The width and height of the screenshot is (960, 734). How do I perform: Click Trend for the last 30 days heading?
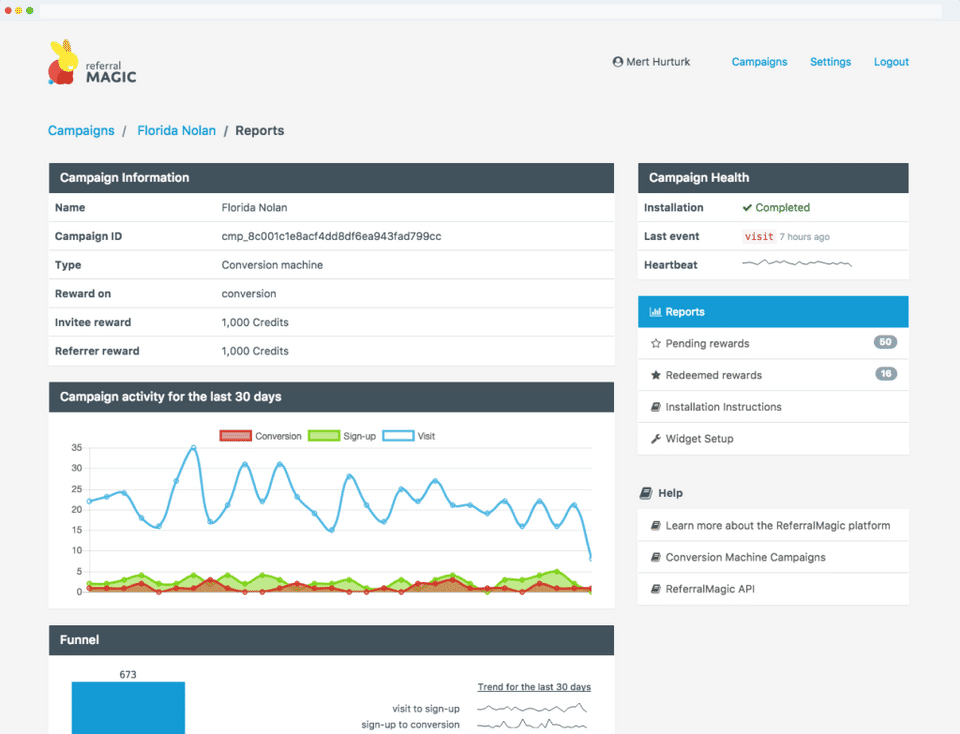click(x=534, y=687)
